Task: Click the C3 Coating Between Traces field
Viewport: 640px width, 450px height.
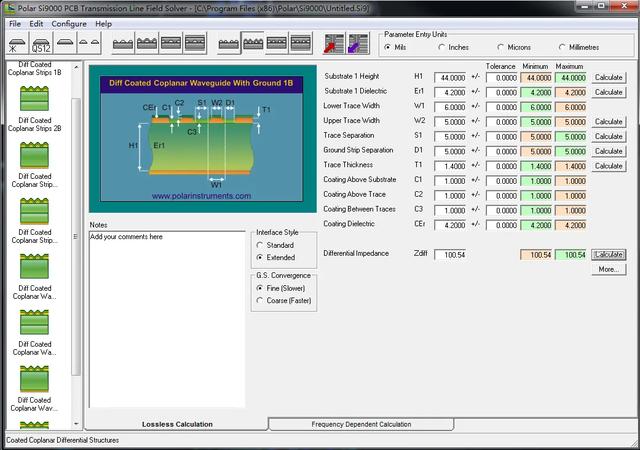Action: click(x=450, y=210)
